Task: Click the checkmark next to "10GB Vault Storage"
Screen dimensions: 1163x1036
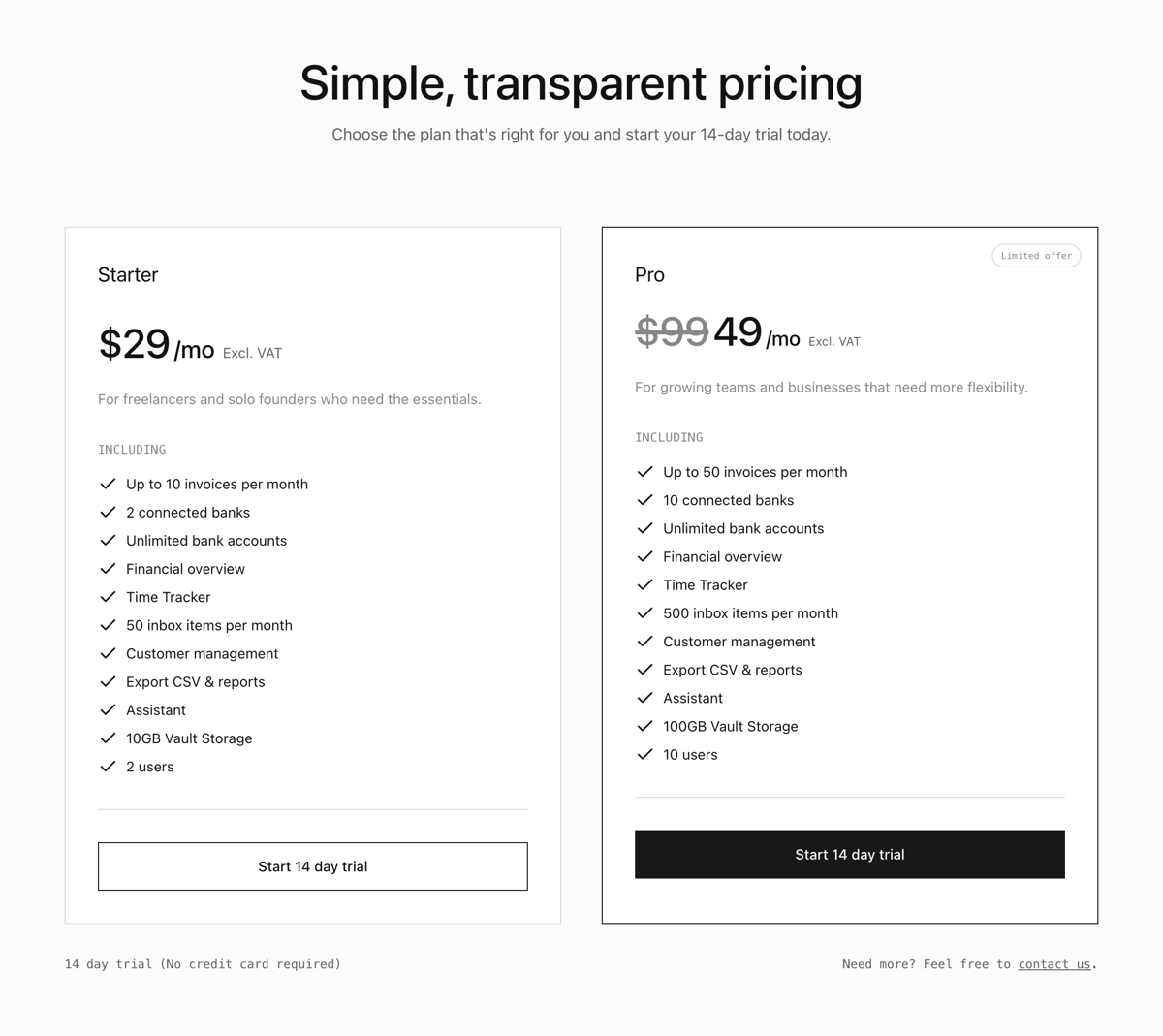Action: coord(108,738)
